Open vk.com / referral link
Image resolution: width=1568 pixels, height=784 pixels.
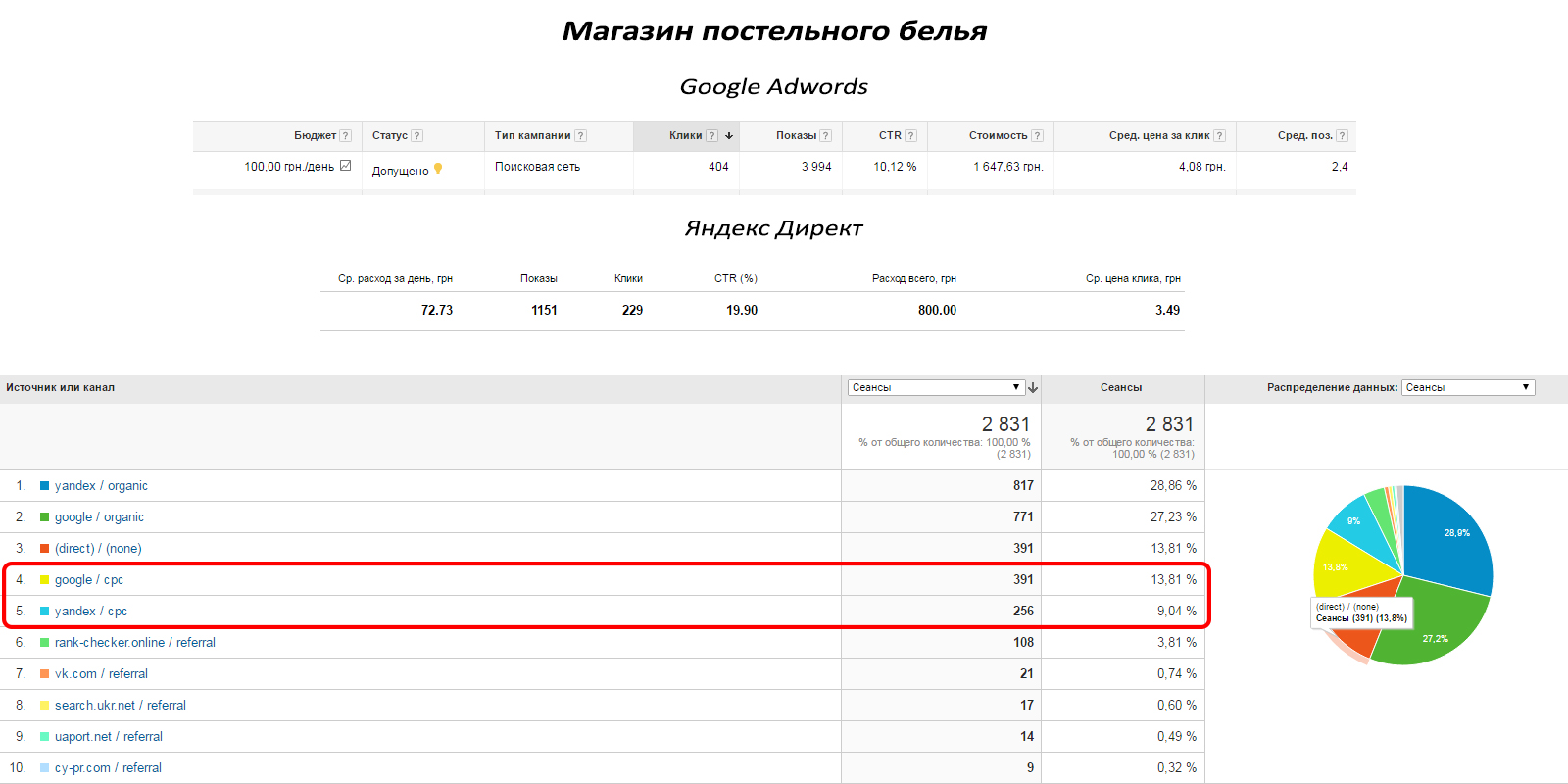click(x=101, y=673)
